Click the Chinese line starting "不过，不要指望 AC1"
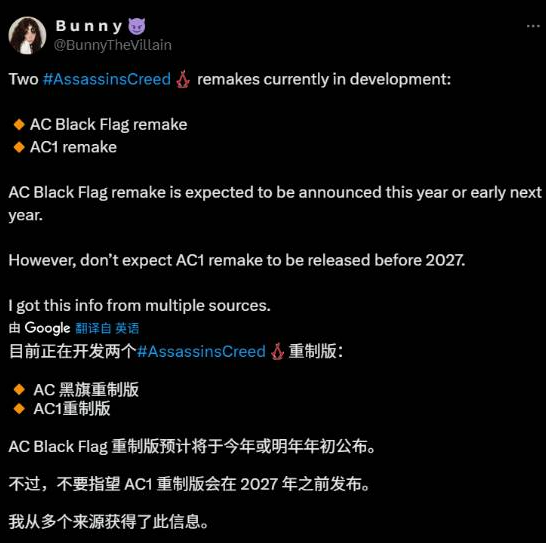The height and width of the screenshot is (543, 546). pos(189,484)
